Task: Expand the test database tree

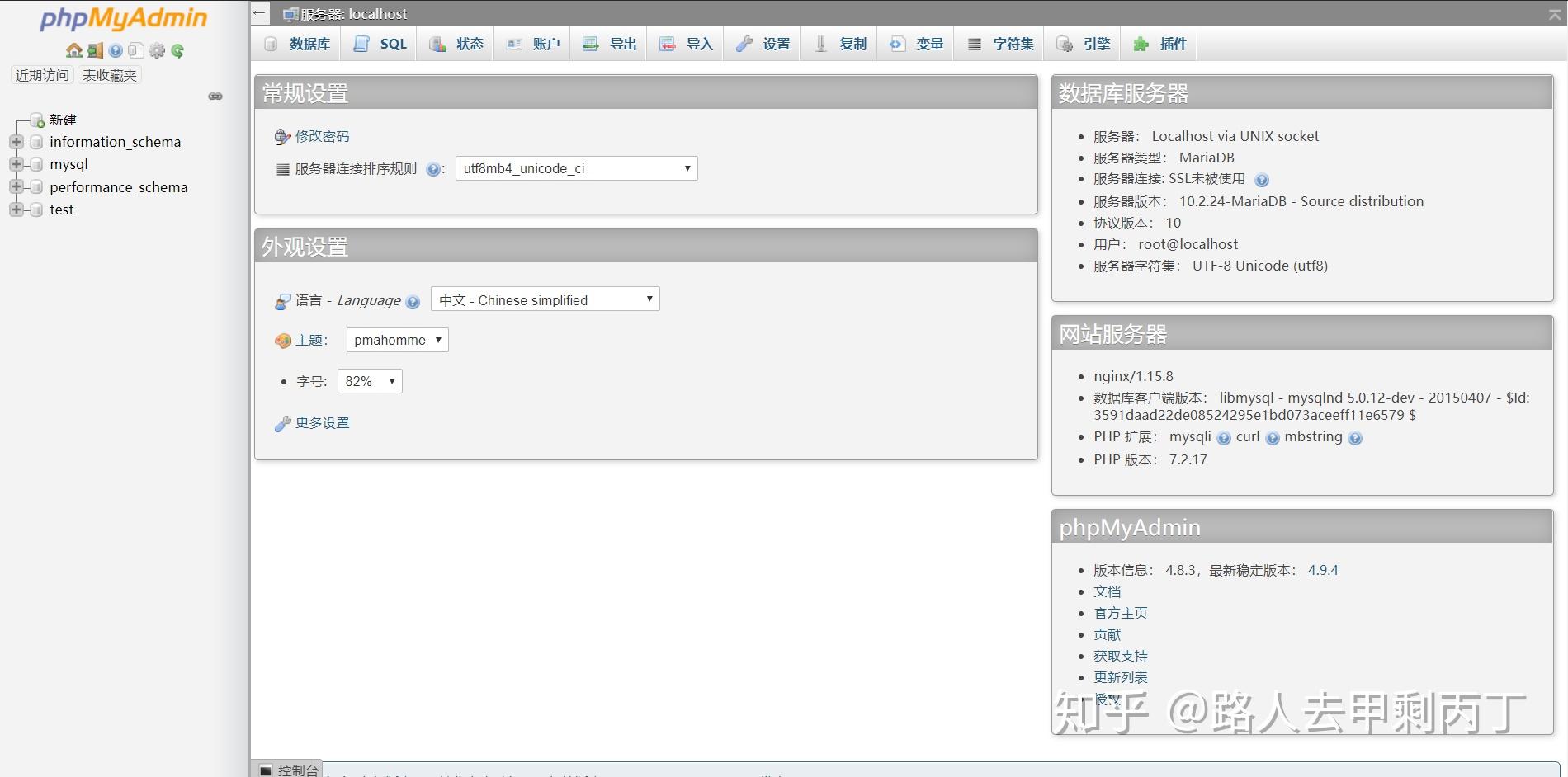Action: [x=17, y=209]
